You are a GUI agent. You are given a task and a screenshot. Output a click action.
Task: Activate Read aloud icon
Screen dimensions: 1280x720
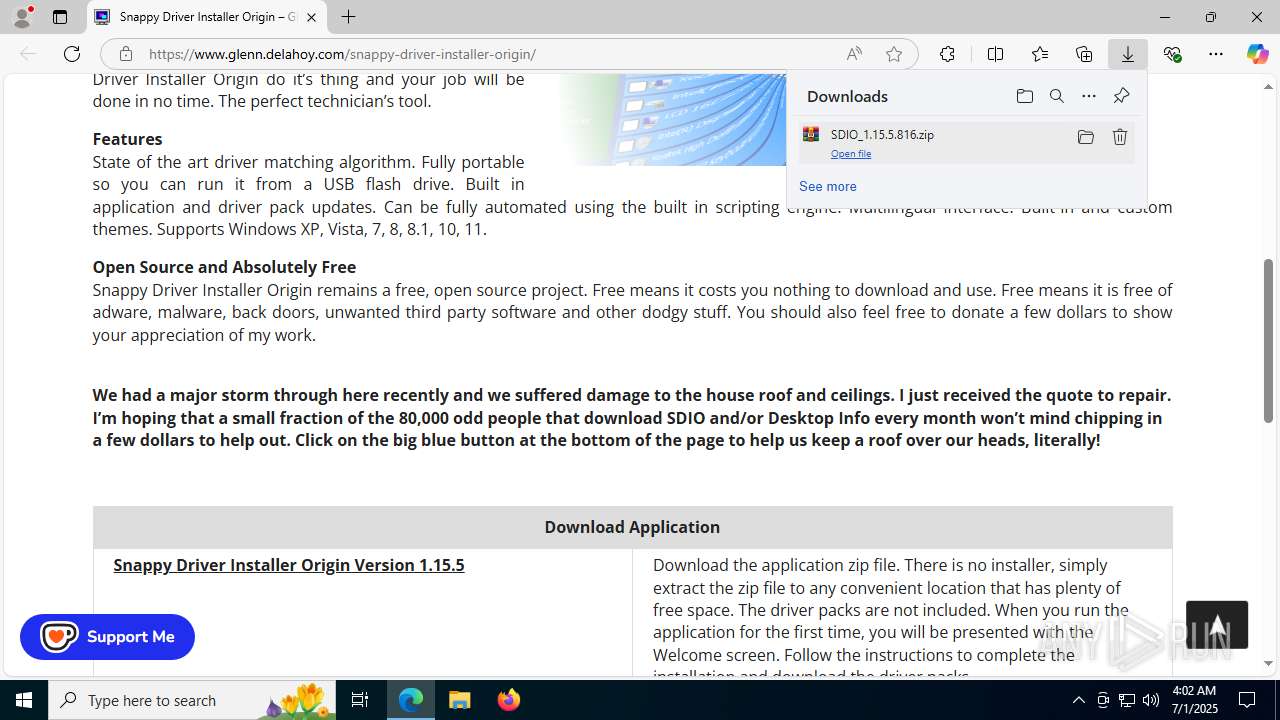point(854,54)
